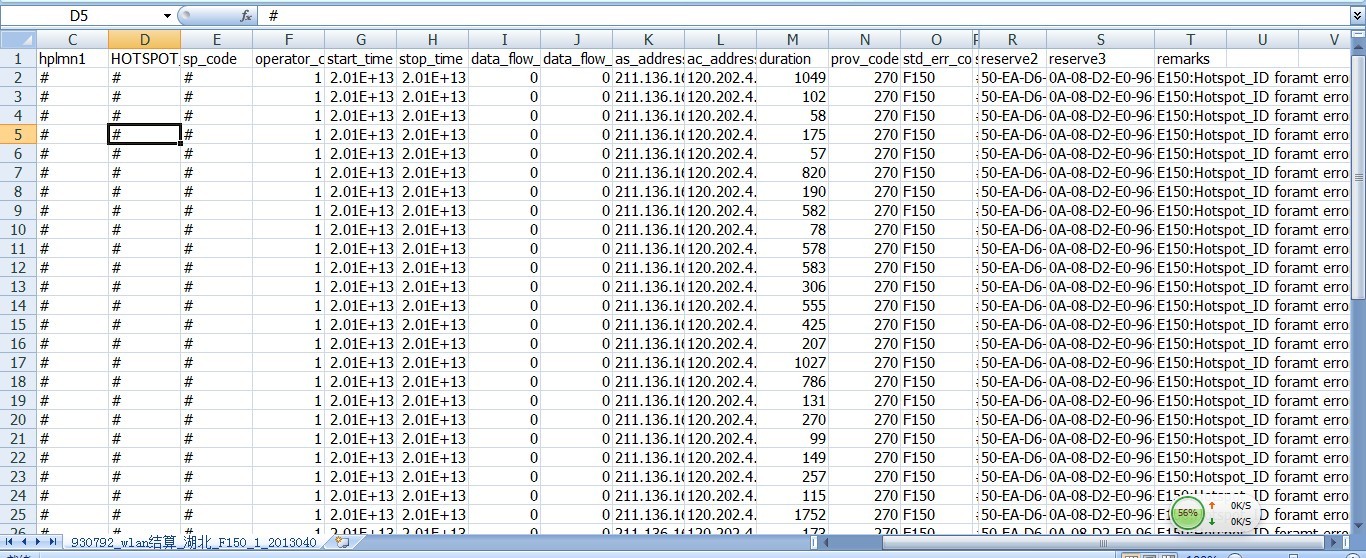
Task: Select the as_address header cell
Action: tap(648, 59)
